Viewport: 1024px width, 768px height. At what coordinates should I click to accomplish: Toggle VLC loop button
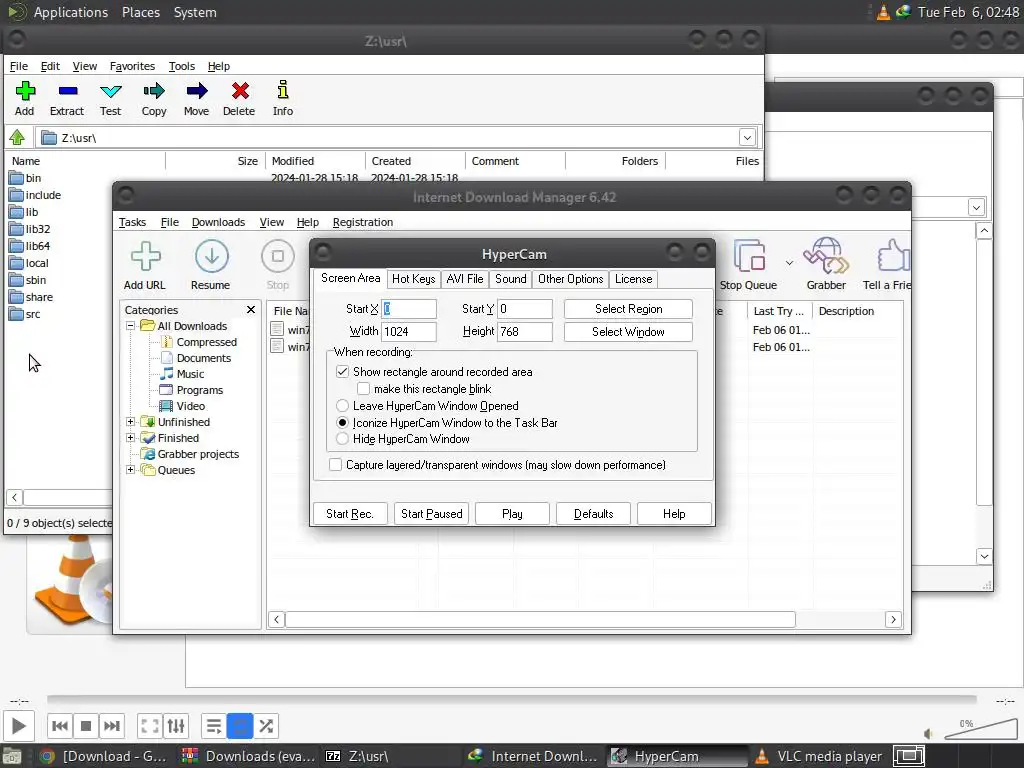click(x=240, y=726)
